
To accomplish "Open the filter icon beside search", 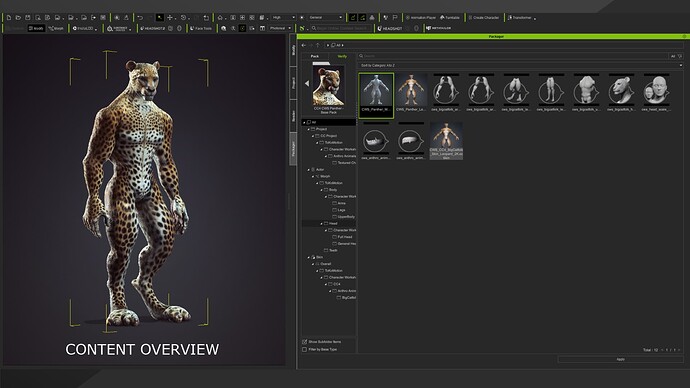I will [x=680, y=56].
